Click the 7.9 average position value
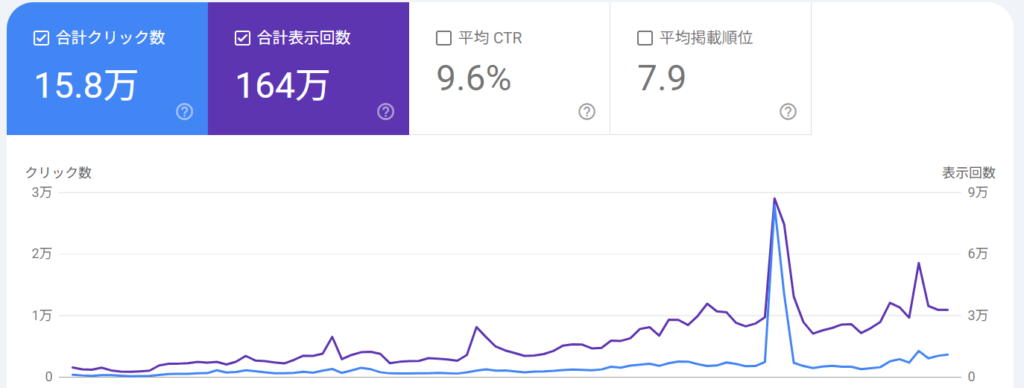The image size is (1024, 388). [x=661, y=79]
